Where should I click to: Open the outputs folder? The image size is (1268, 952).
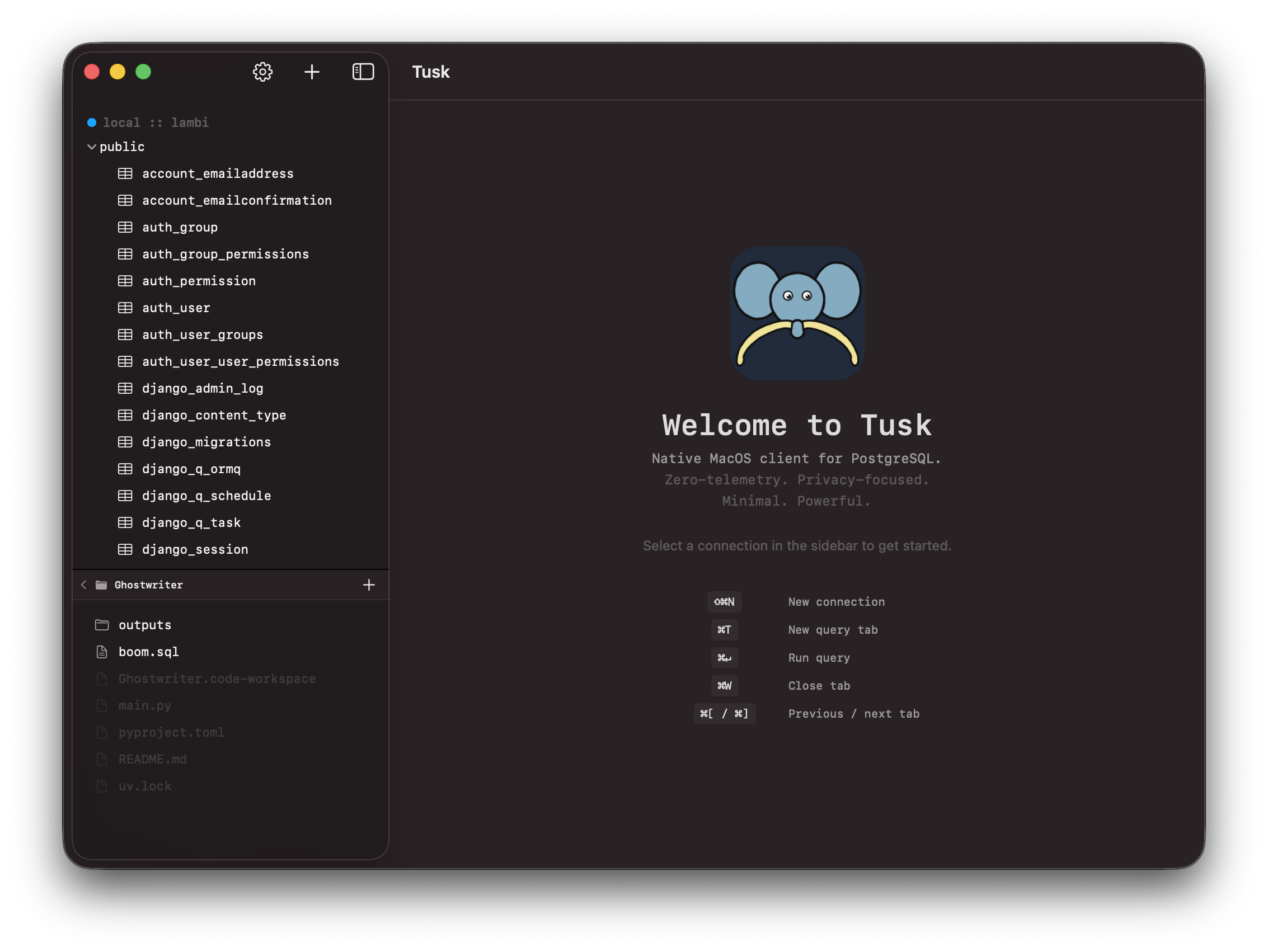(144, 625)
